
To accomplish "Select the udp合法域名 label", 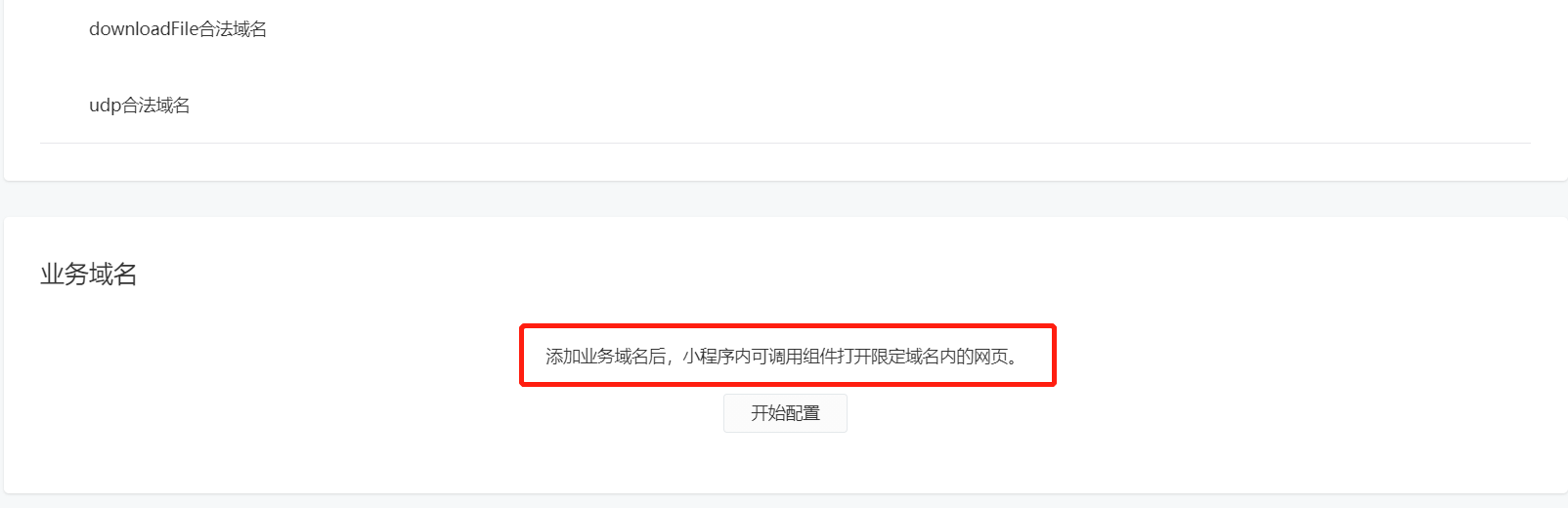I will coord(140,106).
